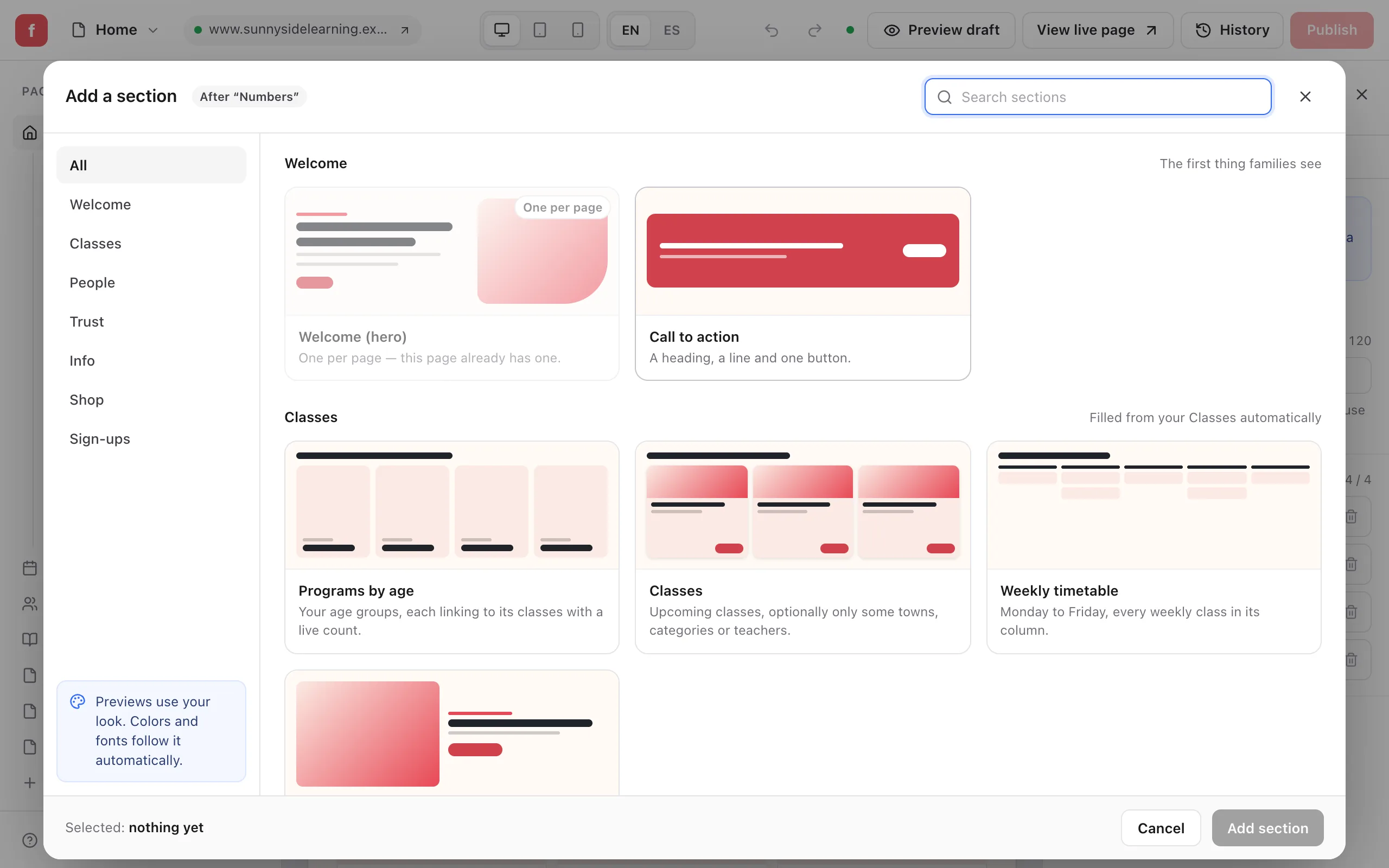1389x868 pixels.
Task: Select the Shop category
Action: (151, 400)
